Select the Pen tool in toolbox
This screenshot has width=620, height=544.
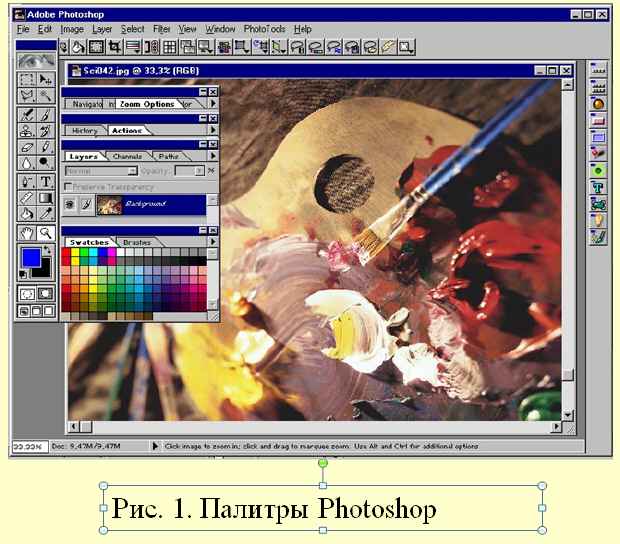pyautogui.click(x=26, y=182)
